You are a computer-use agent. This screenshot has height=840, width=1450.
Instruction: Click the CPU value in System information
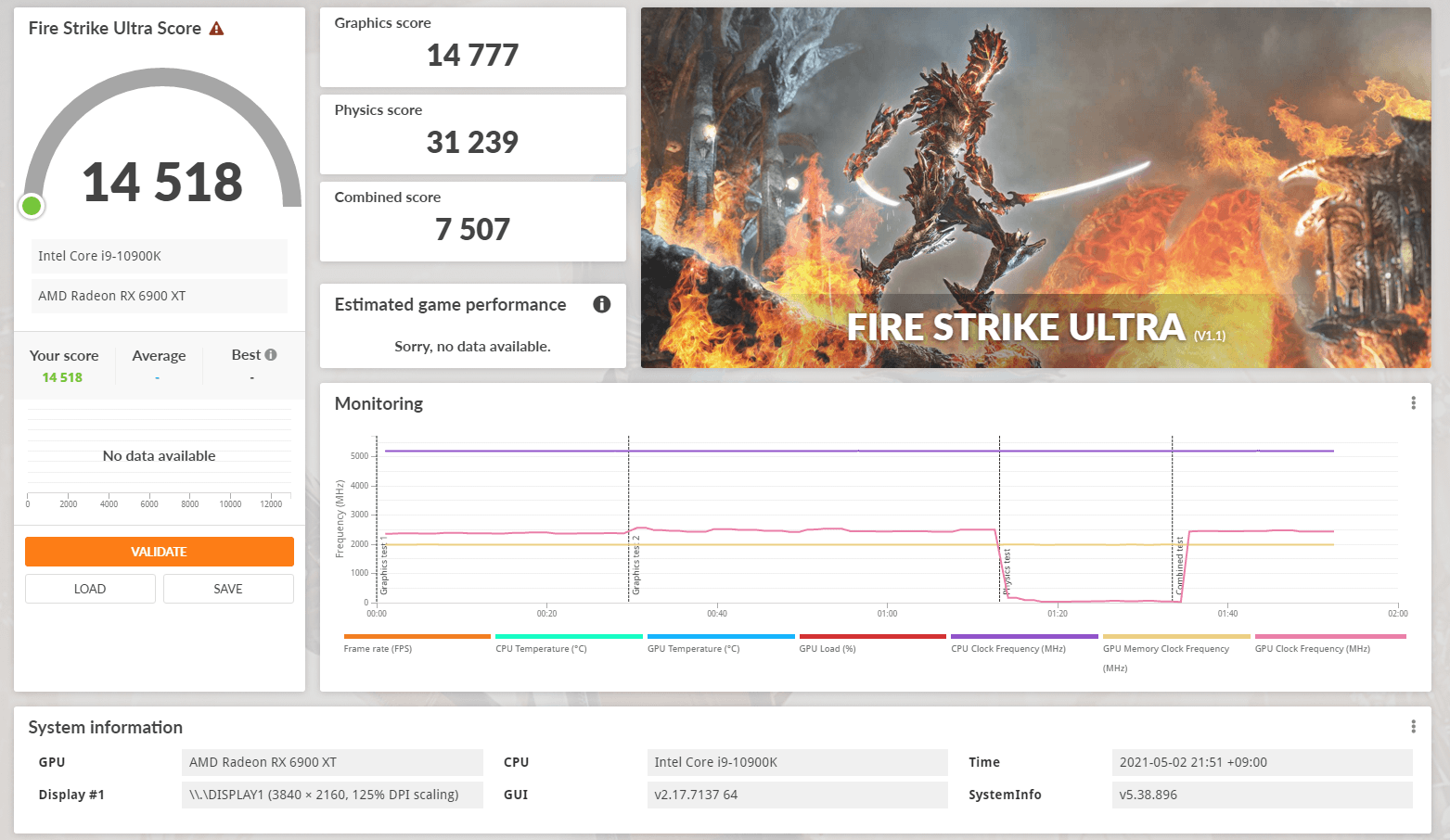(x=797, y=762)
